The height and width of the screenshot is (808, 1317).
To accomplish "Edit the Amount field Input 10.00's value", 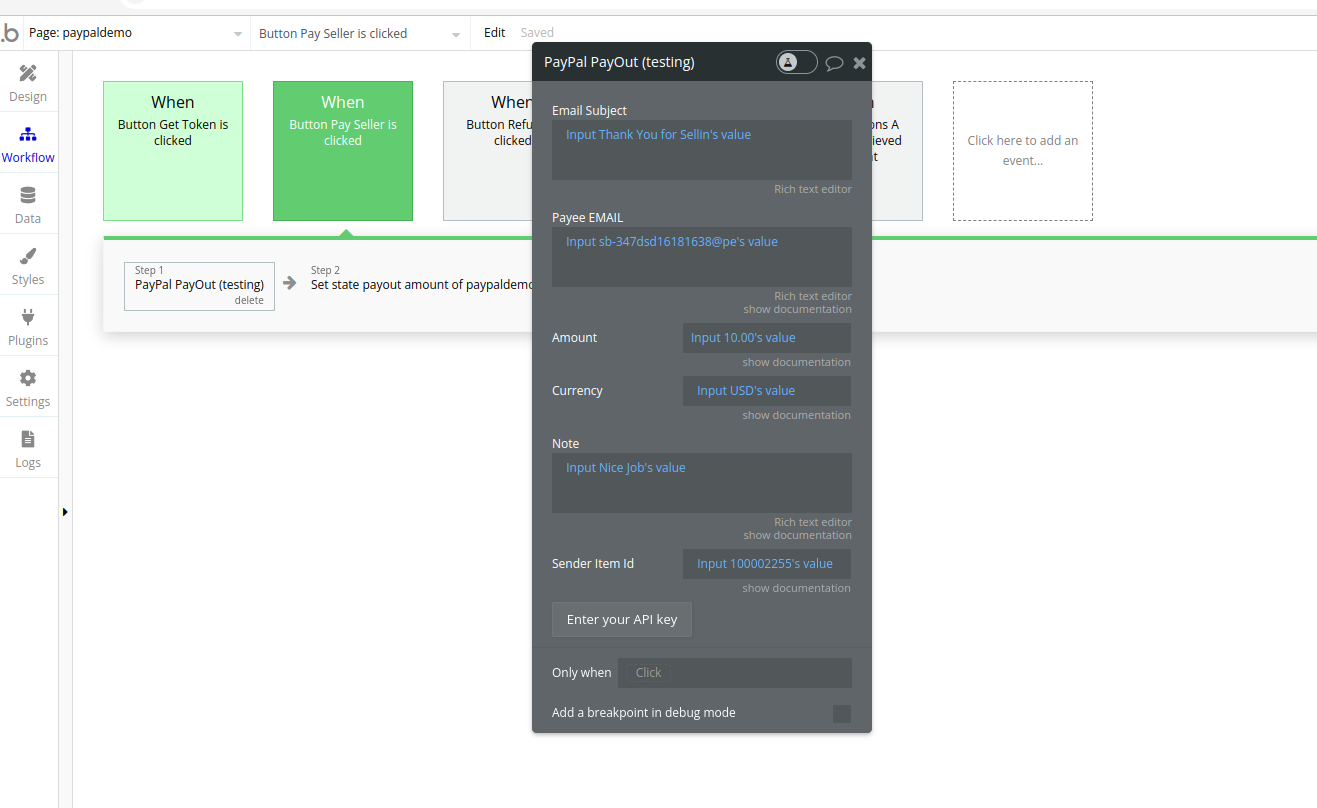I will (767, 338).
